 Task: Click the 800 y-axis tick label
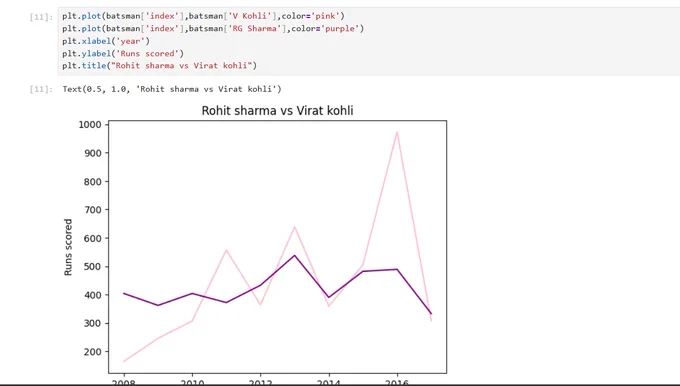click(92, 182)
